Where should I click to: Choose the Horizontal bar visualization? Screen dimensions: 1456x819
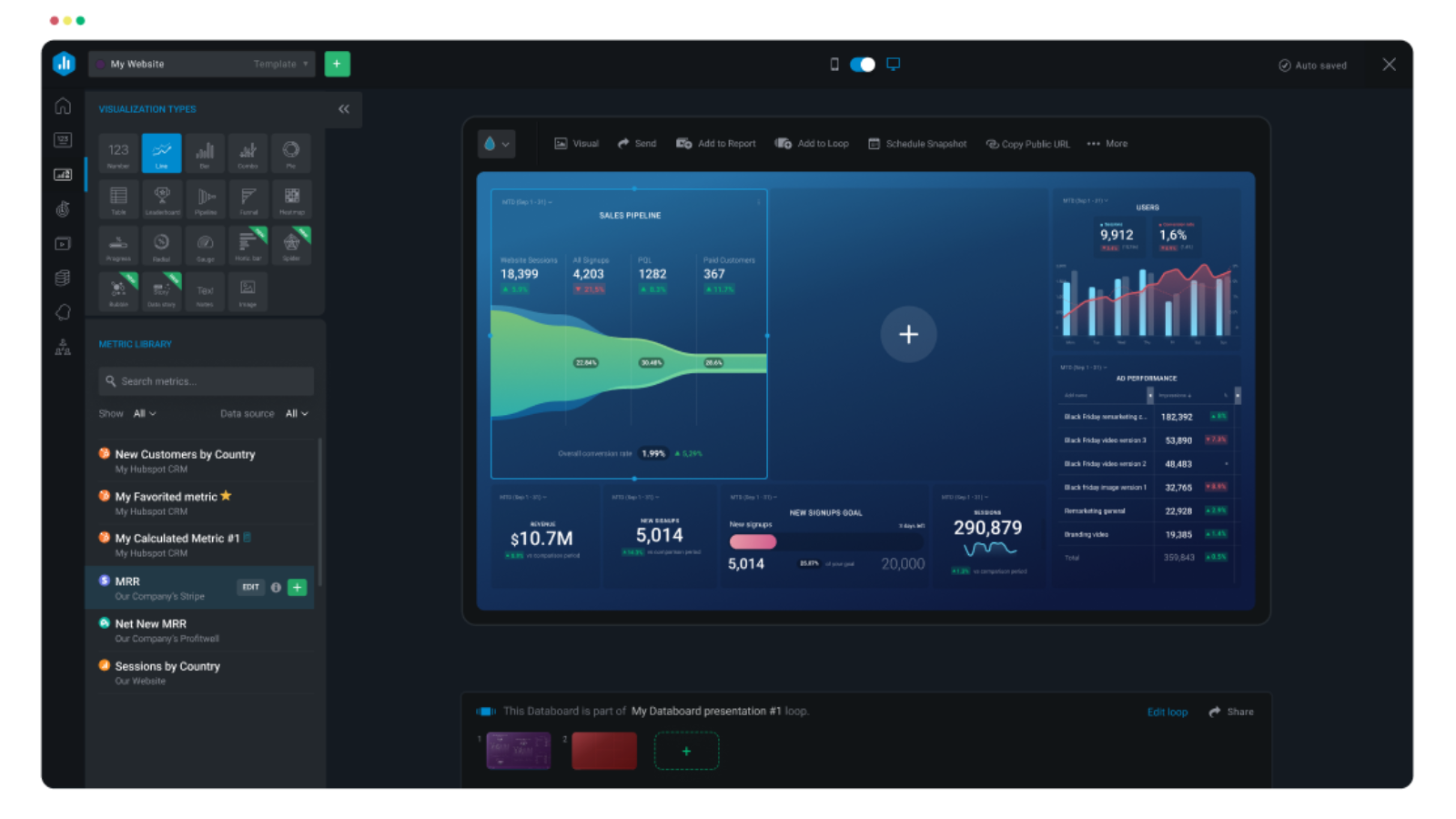point(248,246)
